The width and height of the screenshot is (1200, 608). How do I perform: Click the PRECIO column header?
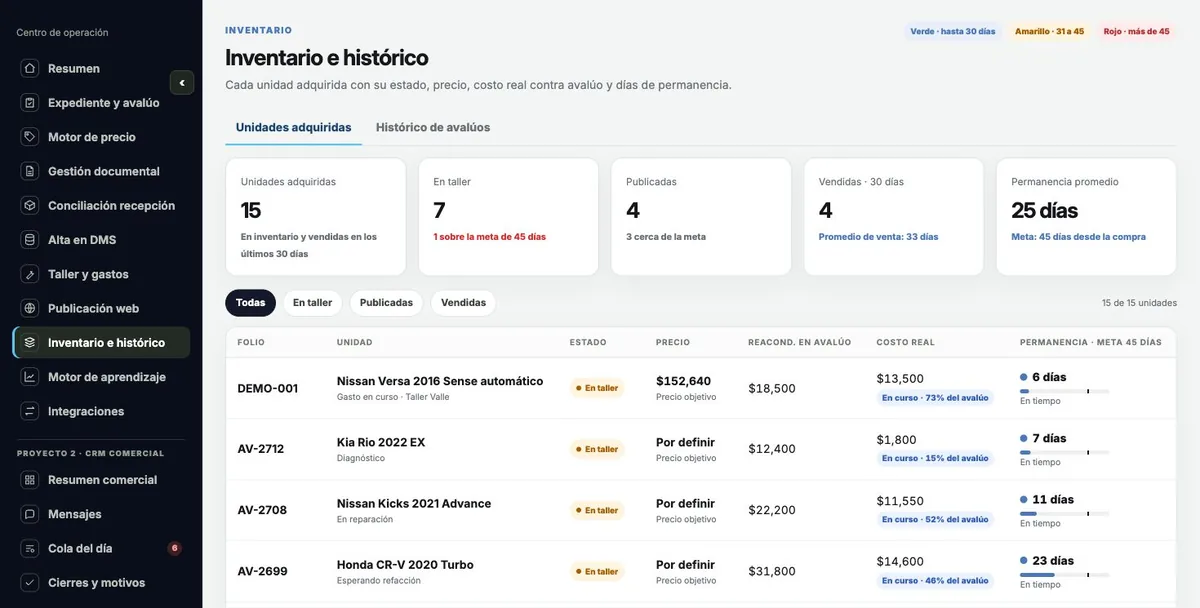click(x=673, y=342)
